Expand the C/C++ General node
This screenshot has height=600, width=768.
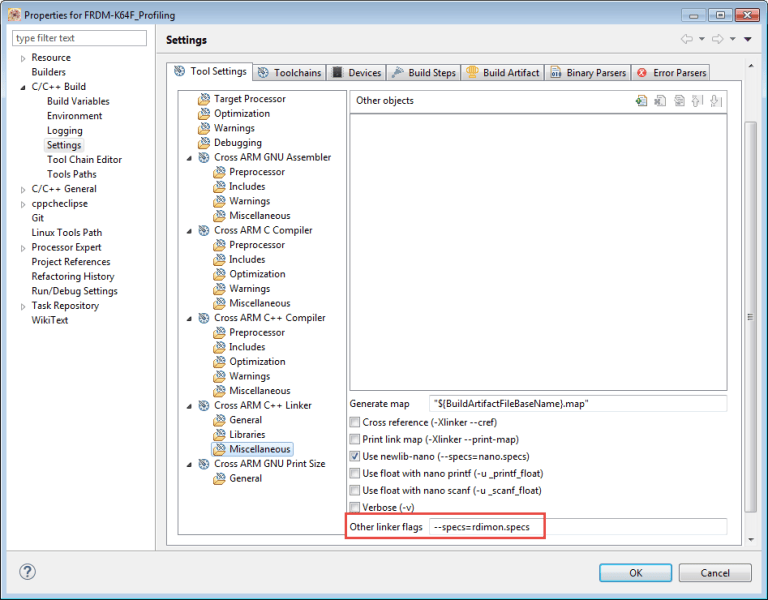pyautogui.click(x=23, y=190)
